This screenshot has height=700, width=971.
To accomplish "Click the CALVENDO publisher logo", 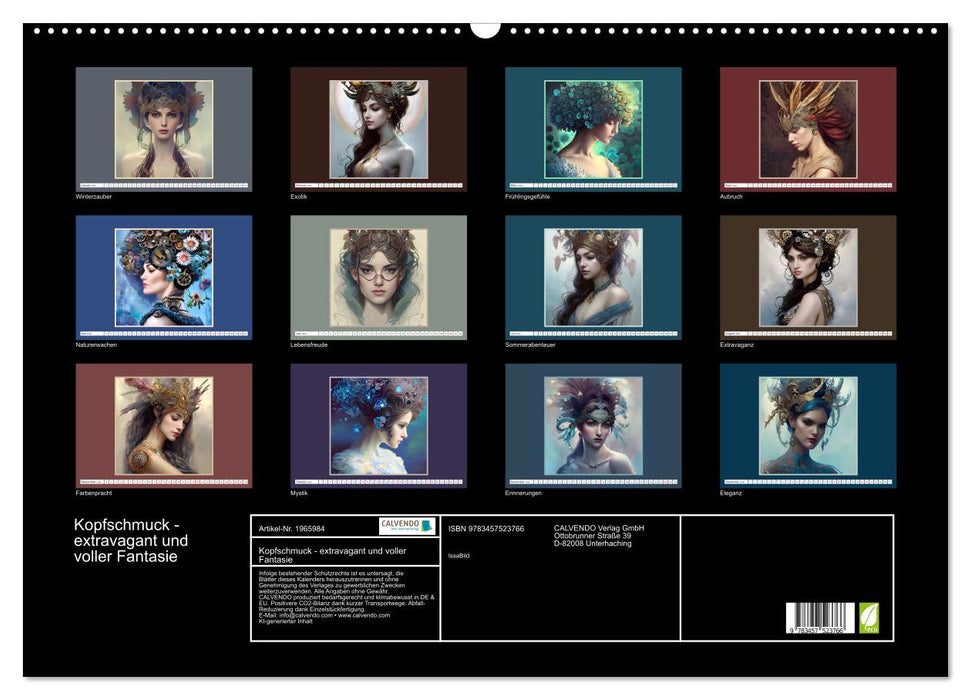I will (x=403, y=526).
